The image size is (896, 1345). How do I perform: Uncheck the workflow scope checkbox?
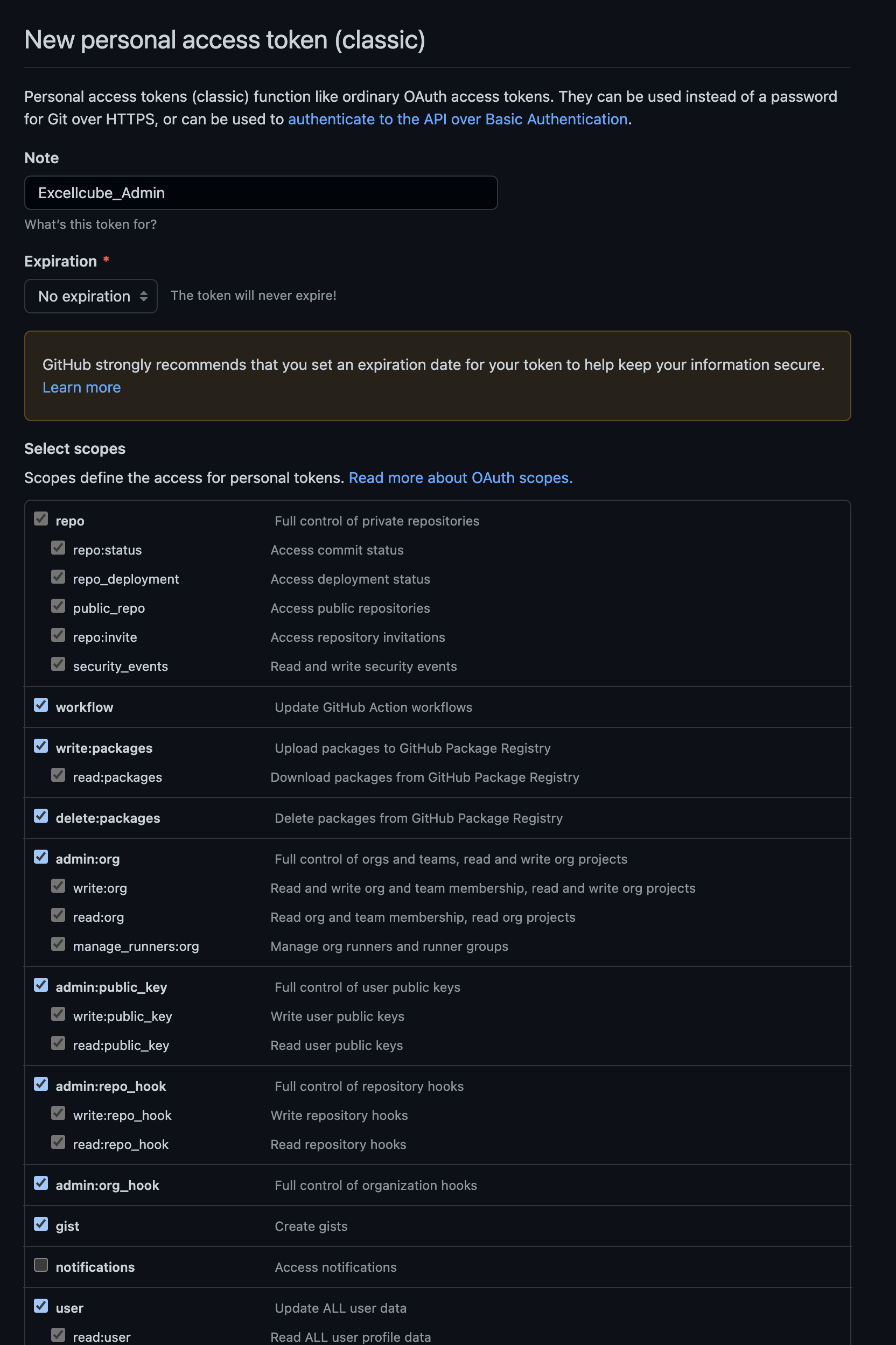coord(40,705)
